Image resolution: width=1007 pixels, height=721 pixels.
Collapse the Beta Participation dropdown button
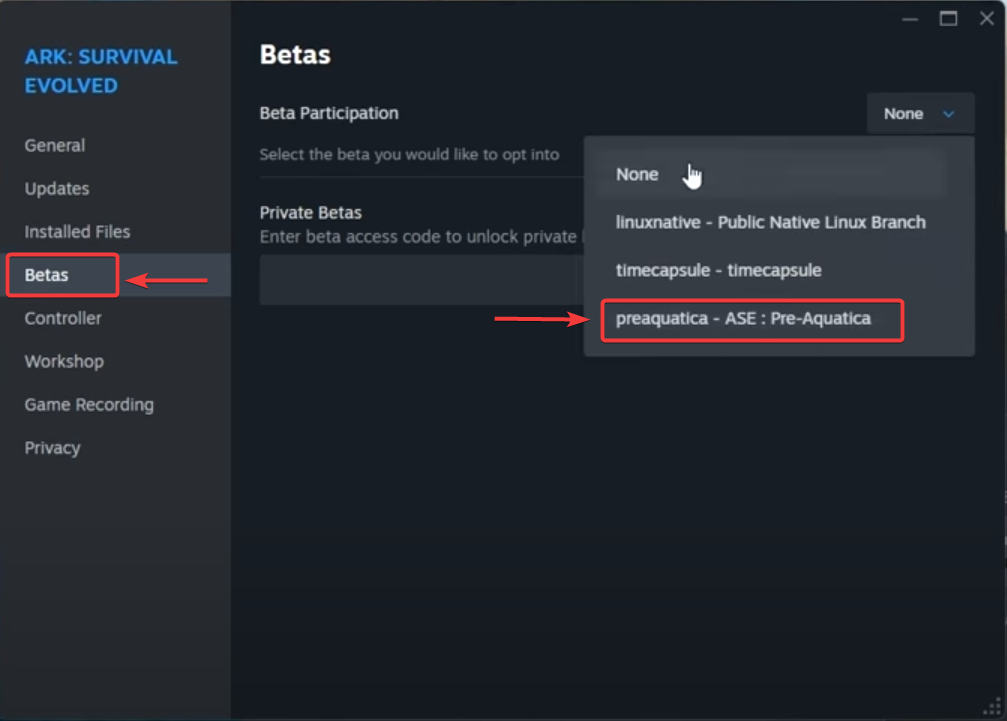coord(920,114)
